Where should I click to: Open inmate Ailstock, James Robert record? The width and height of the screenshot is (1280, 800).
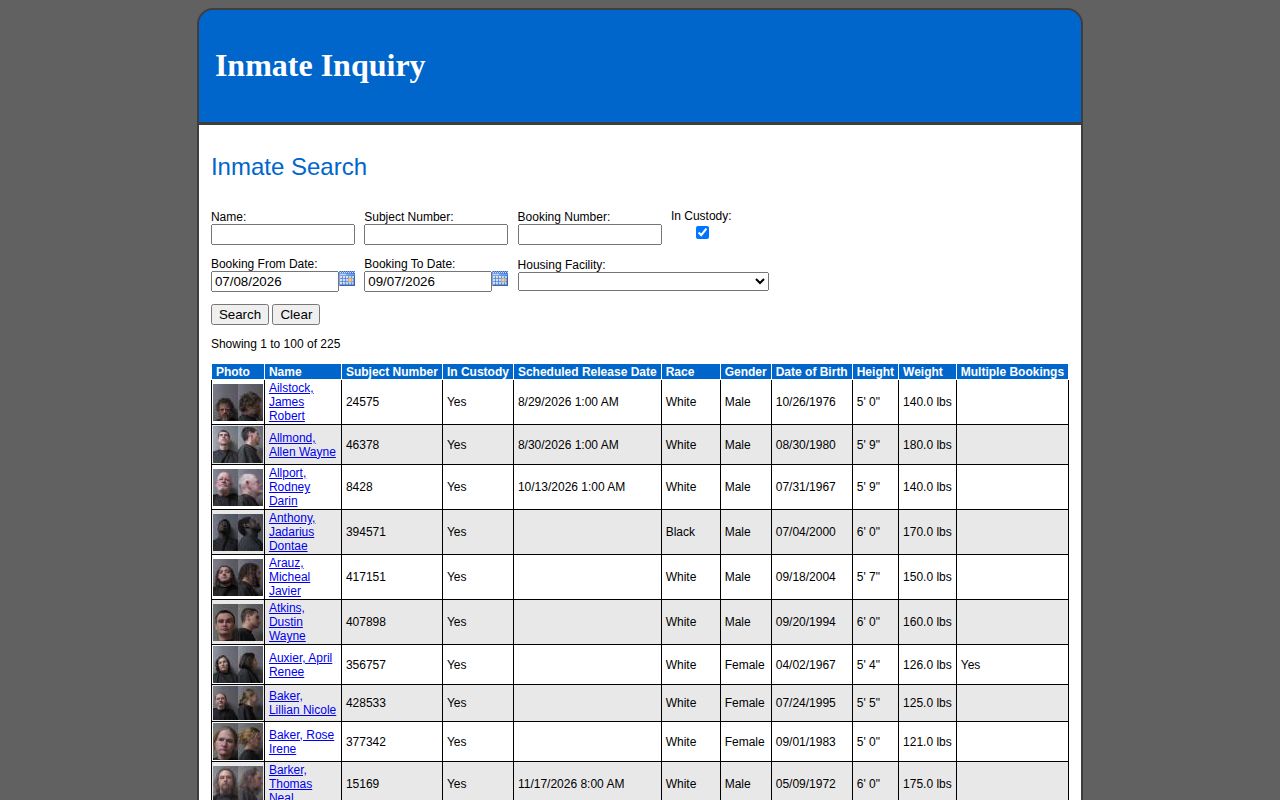click(291, 402)
